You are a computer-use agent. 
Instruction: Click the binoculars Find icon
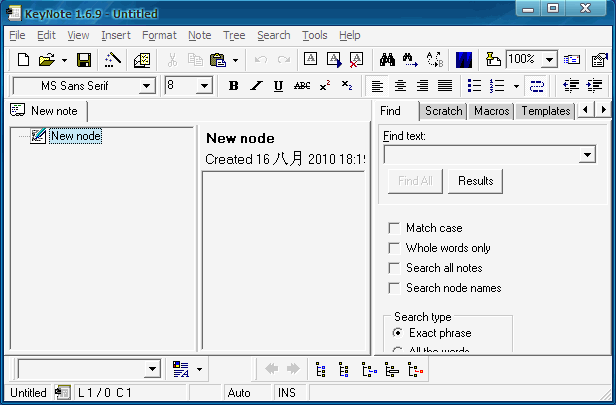[x=389, y=60]
